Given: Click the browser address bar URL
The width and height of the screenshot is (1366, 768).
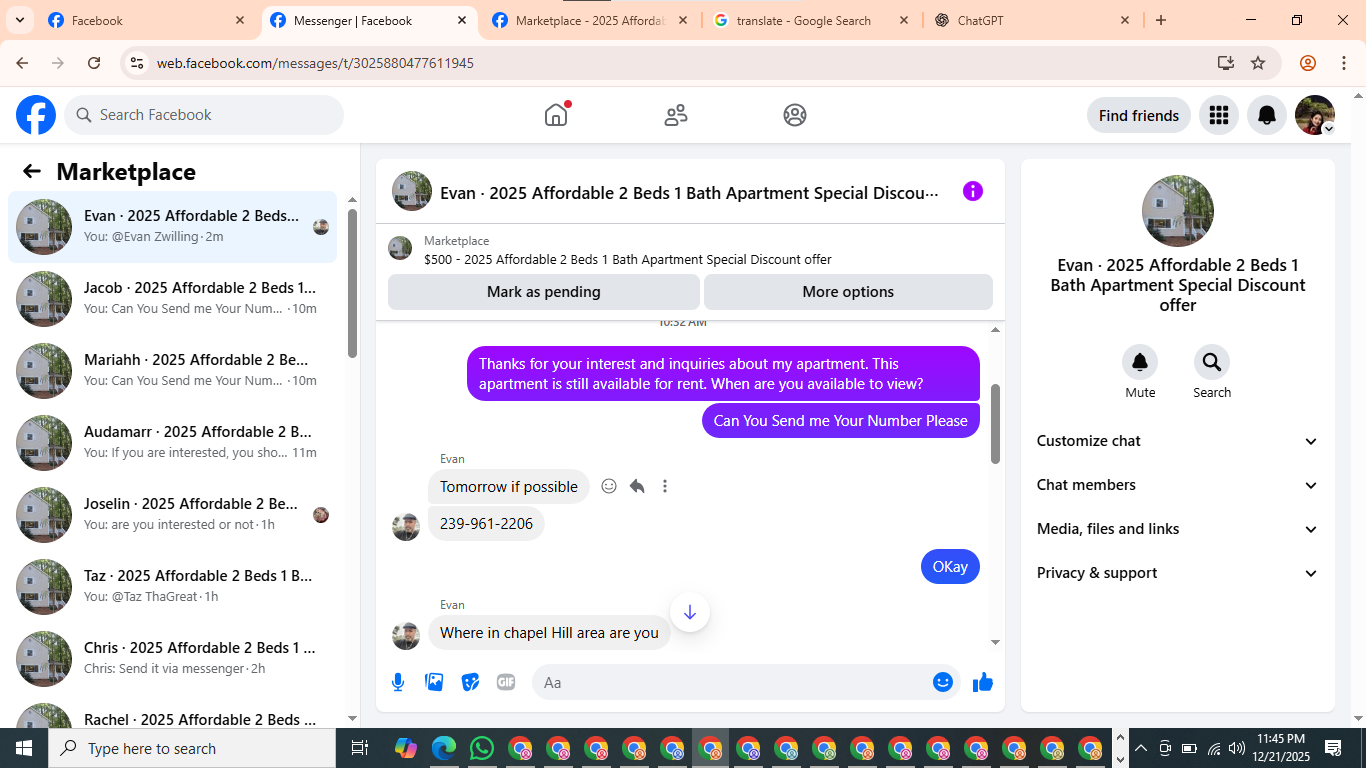Looking at the screenshot, I should click(x=315, y=63).
